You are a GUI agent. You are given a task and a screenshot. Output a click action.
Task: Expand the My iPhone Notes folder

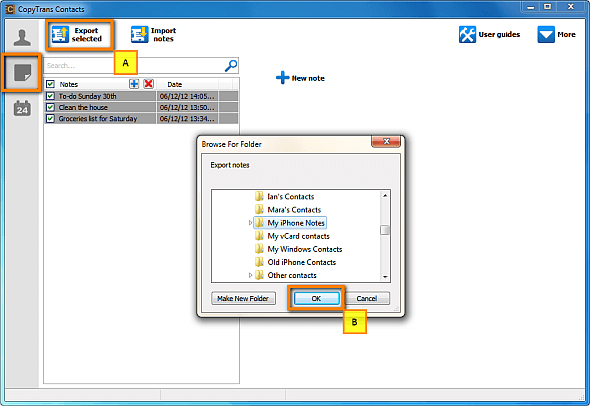coord(250,223)
